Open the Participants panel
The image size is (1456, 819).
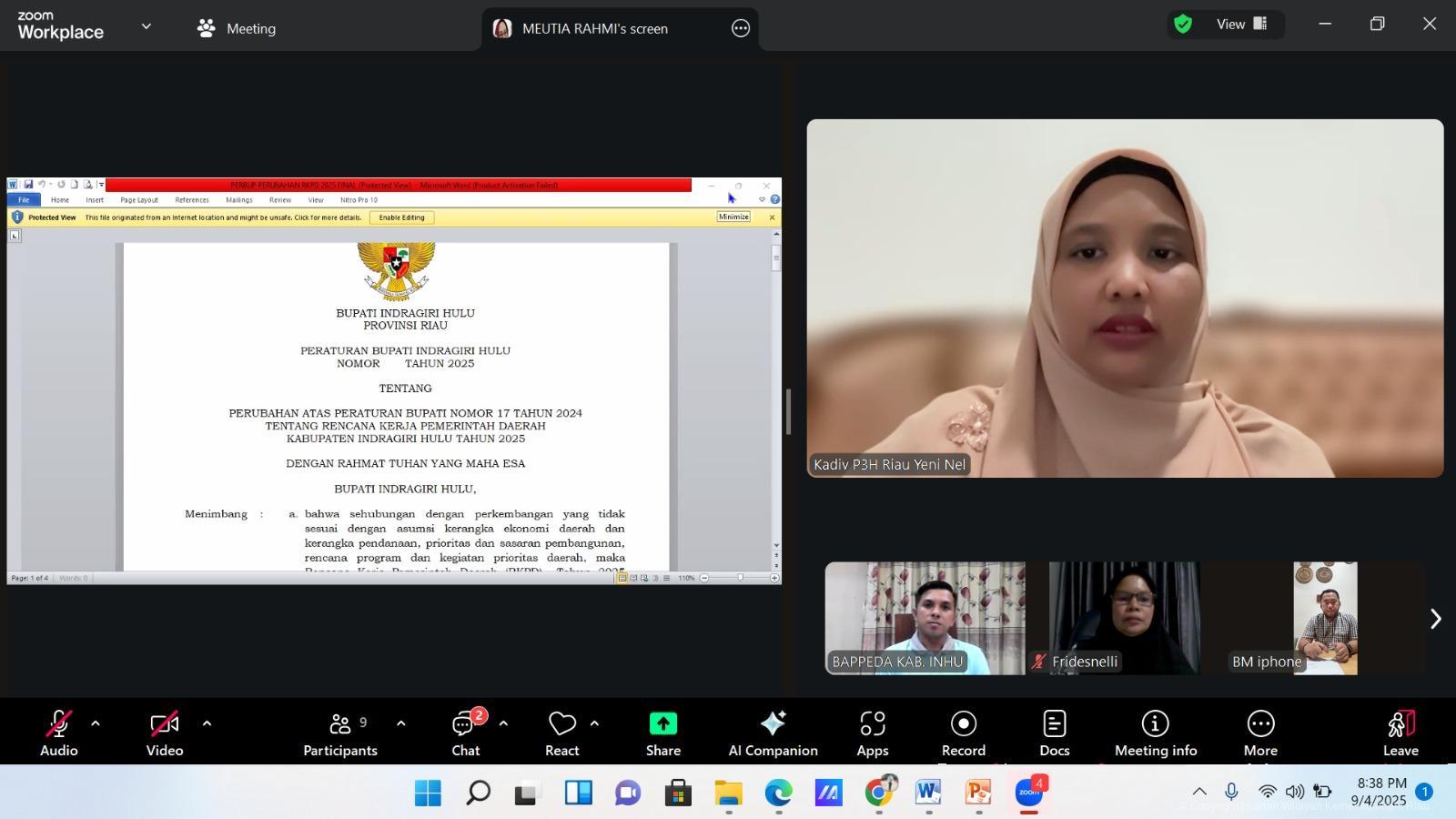(x=339, y=733)
